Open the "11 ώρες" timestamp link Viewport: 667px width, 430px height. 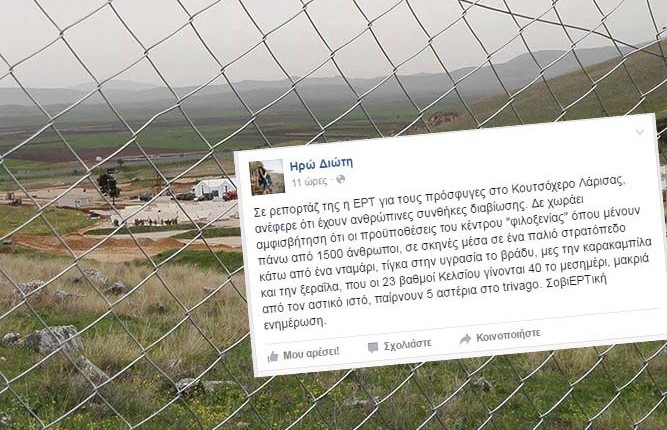click(309, 182)
